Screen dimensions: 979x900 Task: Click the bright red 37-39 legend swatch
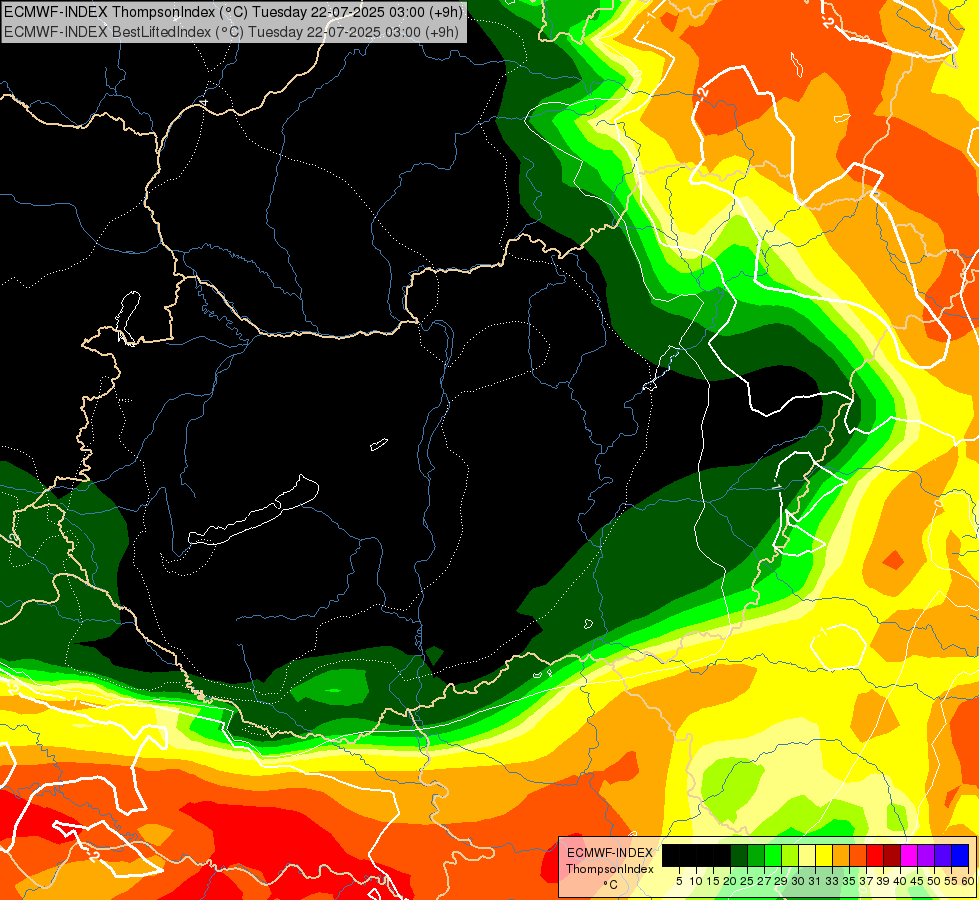click(x=875, y=855)
